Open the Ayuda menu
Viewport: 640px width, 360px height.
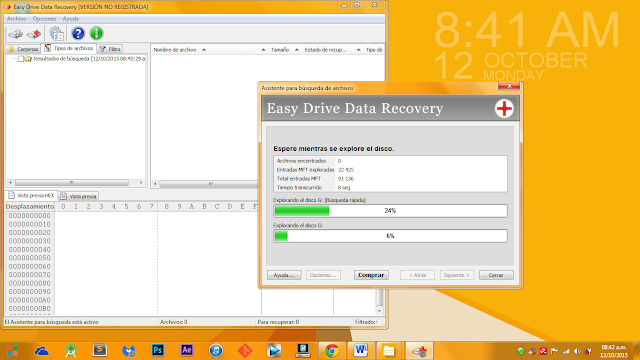click(x=71, y=19)
